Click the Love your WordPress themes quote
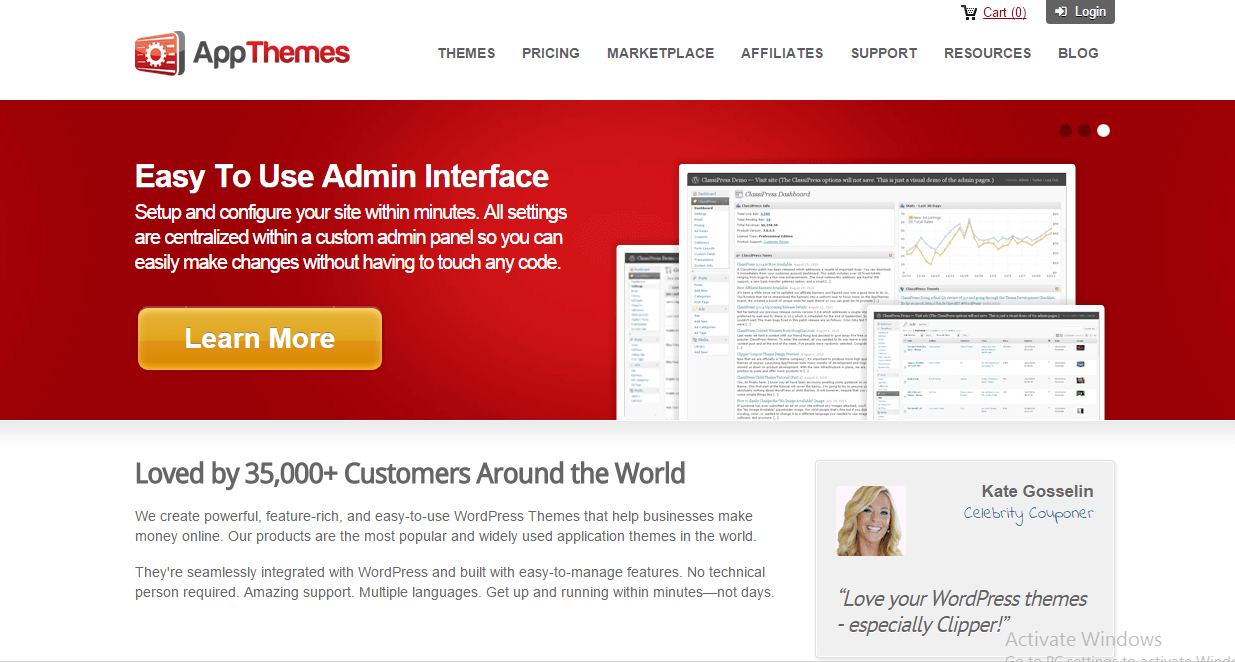 click(x=962, y=611)
